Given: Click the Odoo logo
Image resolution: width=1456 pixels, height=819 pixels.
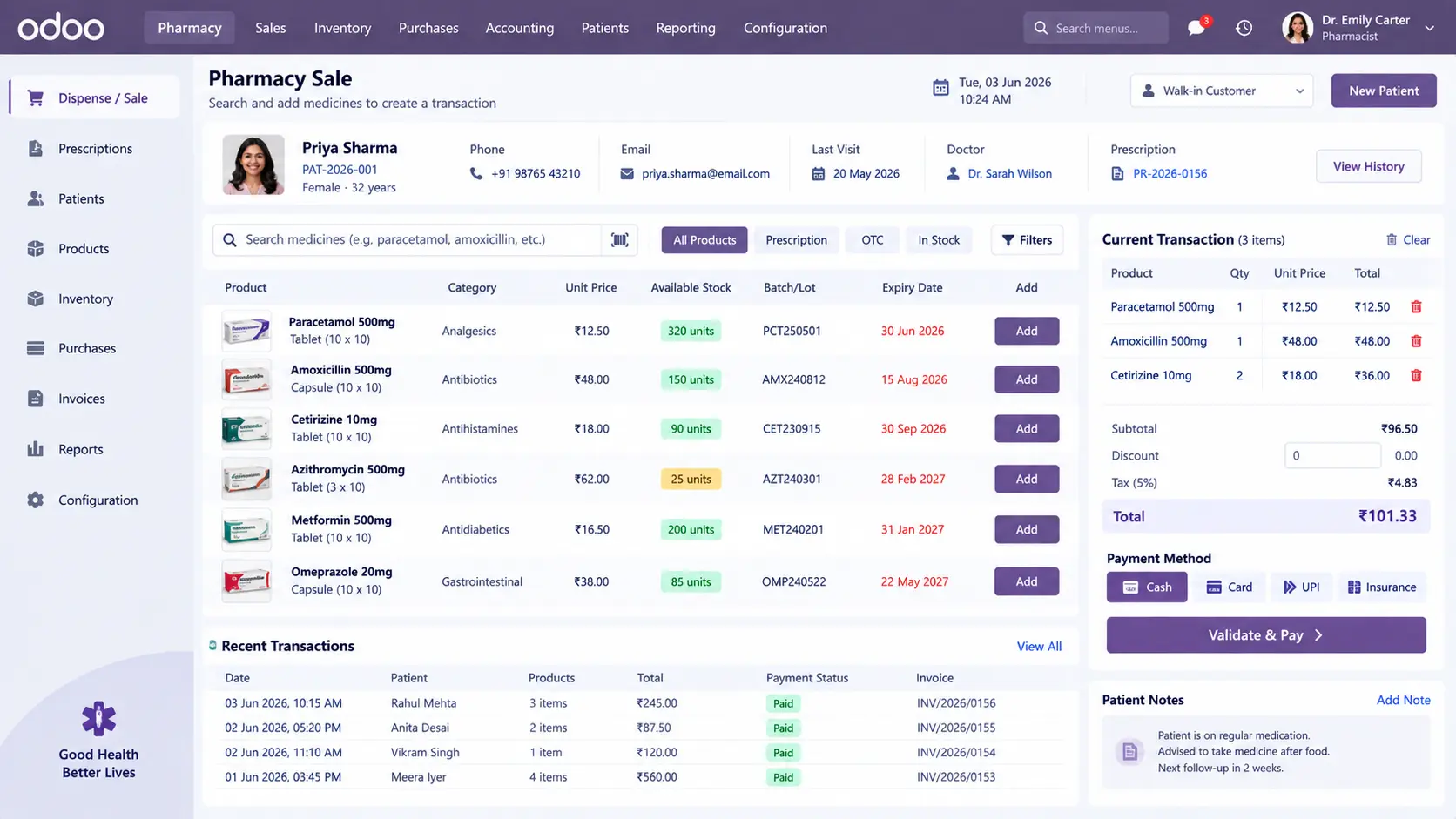Looking at the screenshot, I should coord(61,28).
